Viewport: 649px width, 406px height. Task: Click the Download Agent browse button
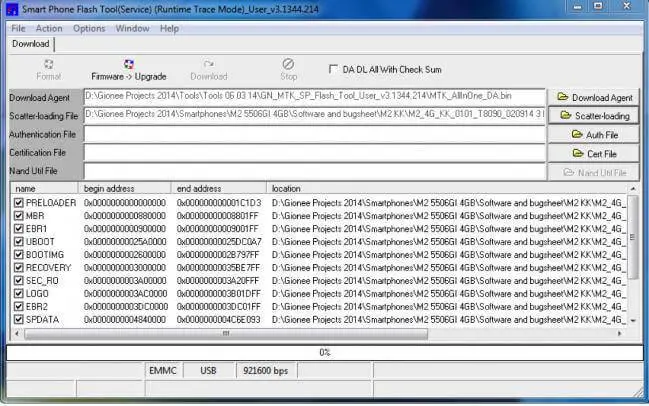pos(594,98)
